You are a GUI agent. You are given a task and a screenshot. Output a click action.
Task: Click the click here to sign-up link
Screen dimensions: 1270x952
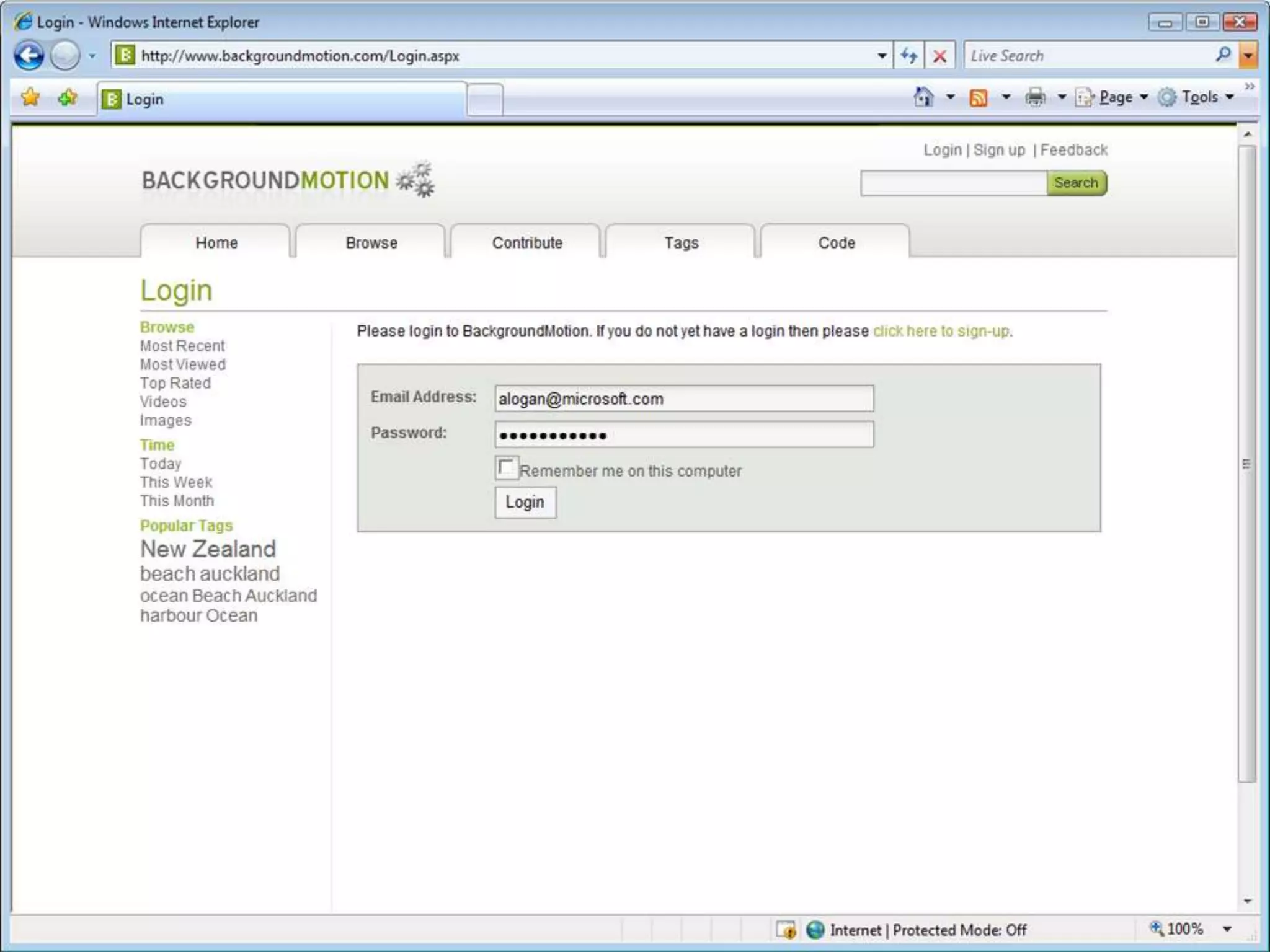click(x=941, y=331)
